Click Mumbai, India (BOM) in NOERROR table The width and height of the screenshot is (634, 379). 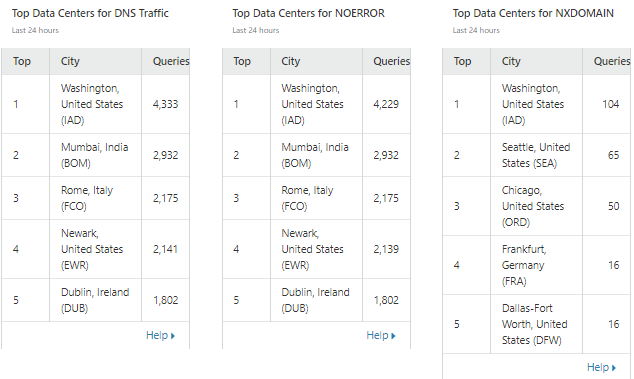coord(315,155)
